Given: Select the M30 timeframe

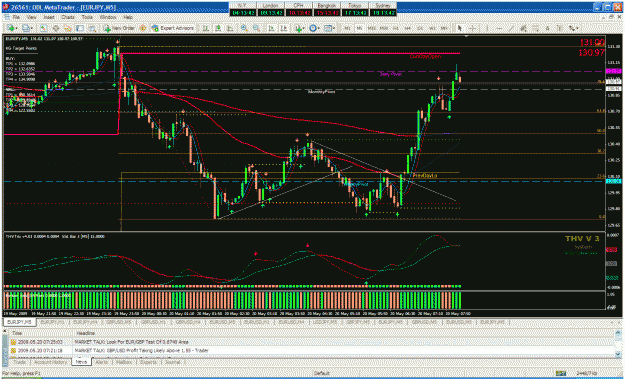Looking at the screenshot, I should [384, 28].
